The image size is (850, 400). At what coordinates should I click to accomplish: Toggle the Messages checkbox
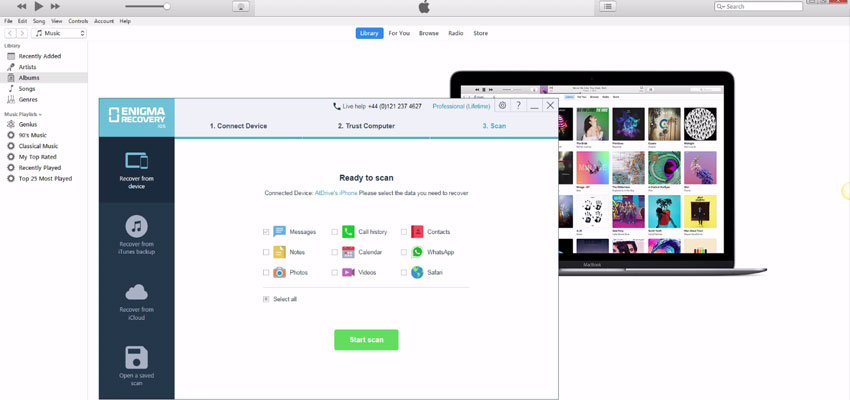click(x=266, y=232)
